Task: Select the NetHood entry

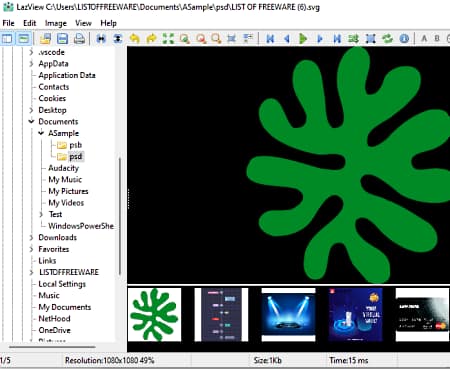Action: pyautogui.click(x=54, y=319)
